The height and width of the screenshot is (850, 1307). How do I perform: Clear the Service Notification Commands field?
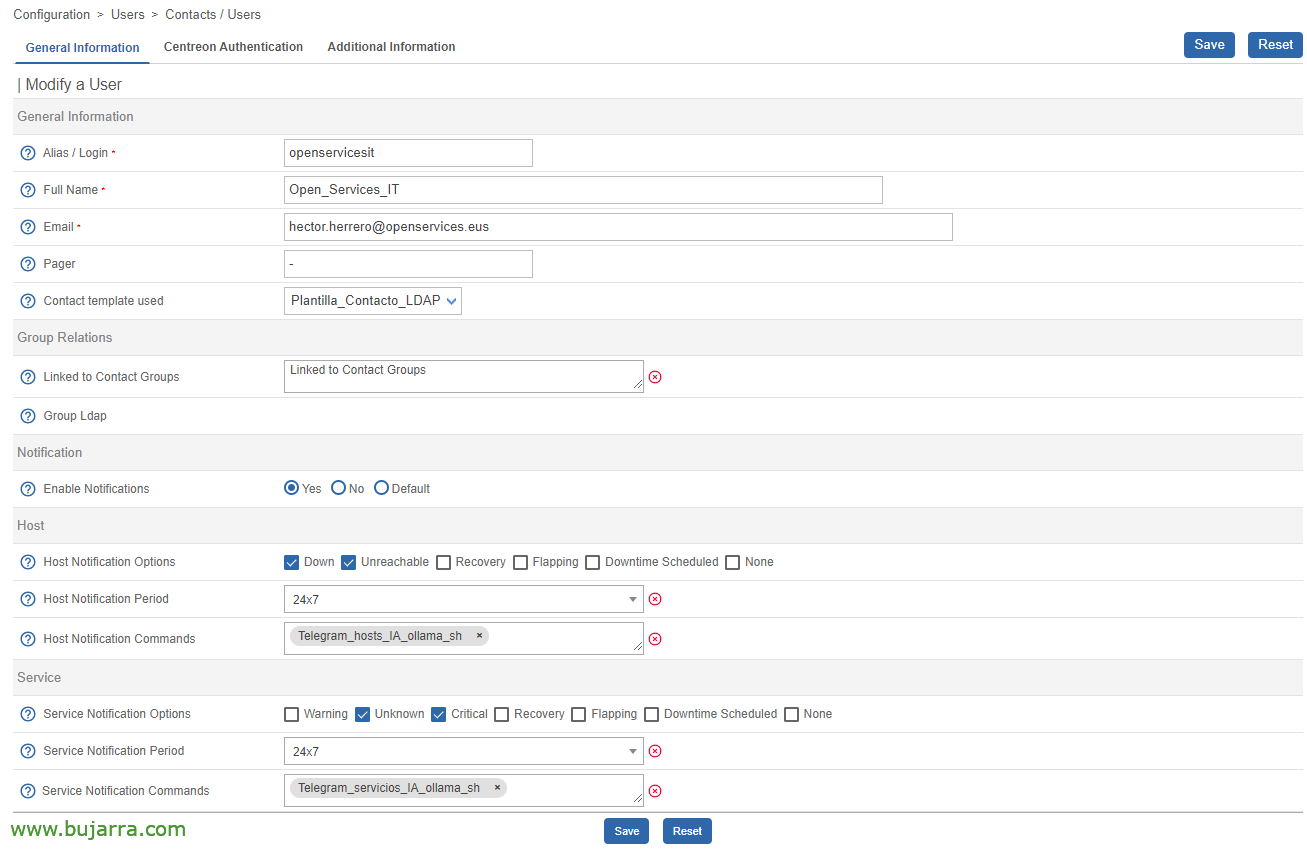(655, 791)
